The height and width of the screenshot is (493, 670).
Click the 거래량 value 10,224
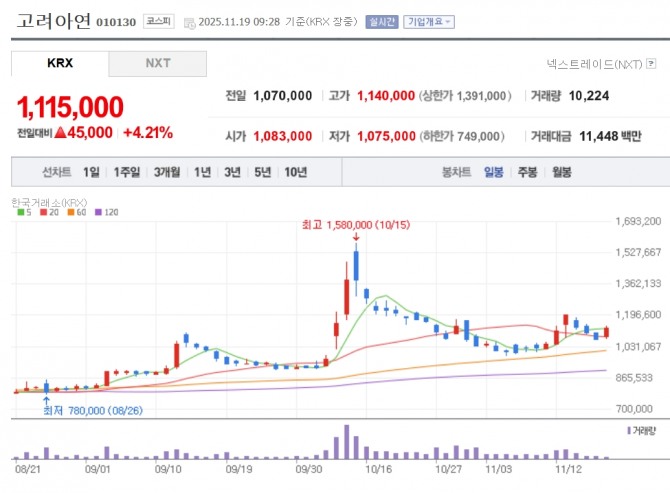click(x=589, y=96)
